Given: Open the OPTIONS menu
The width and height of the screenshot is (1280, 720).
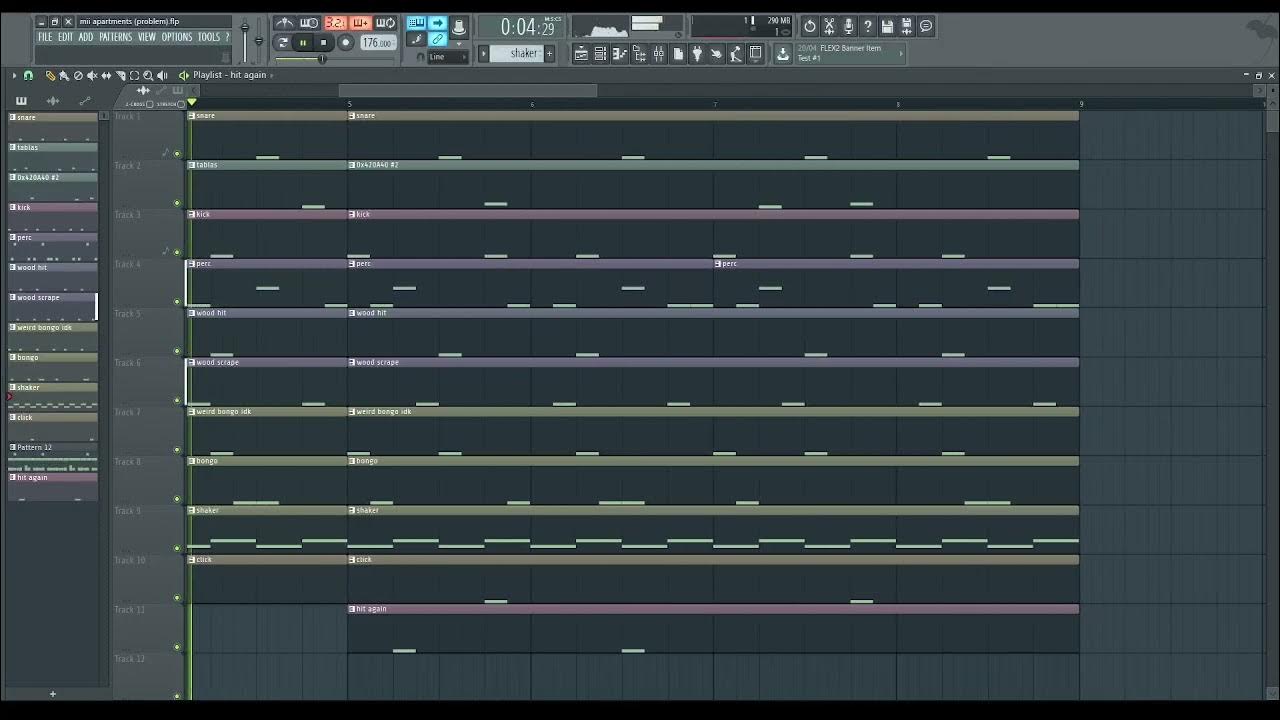Looking at the screenshot, I should pos(177,37).
